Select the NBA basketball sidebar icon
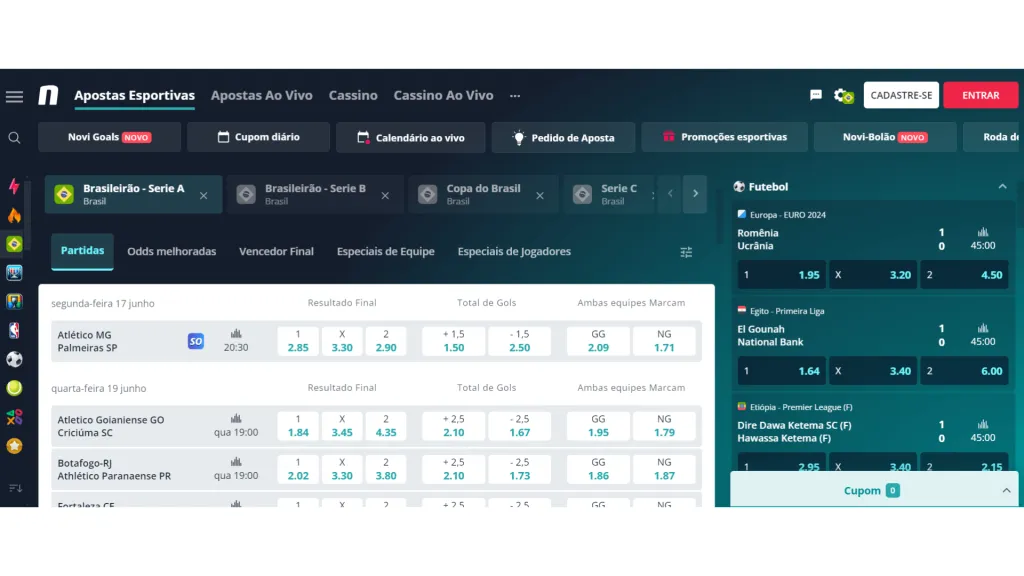Screen dimensions: 1024x576 click(14, 330)
